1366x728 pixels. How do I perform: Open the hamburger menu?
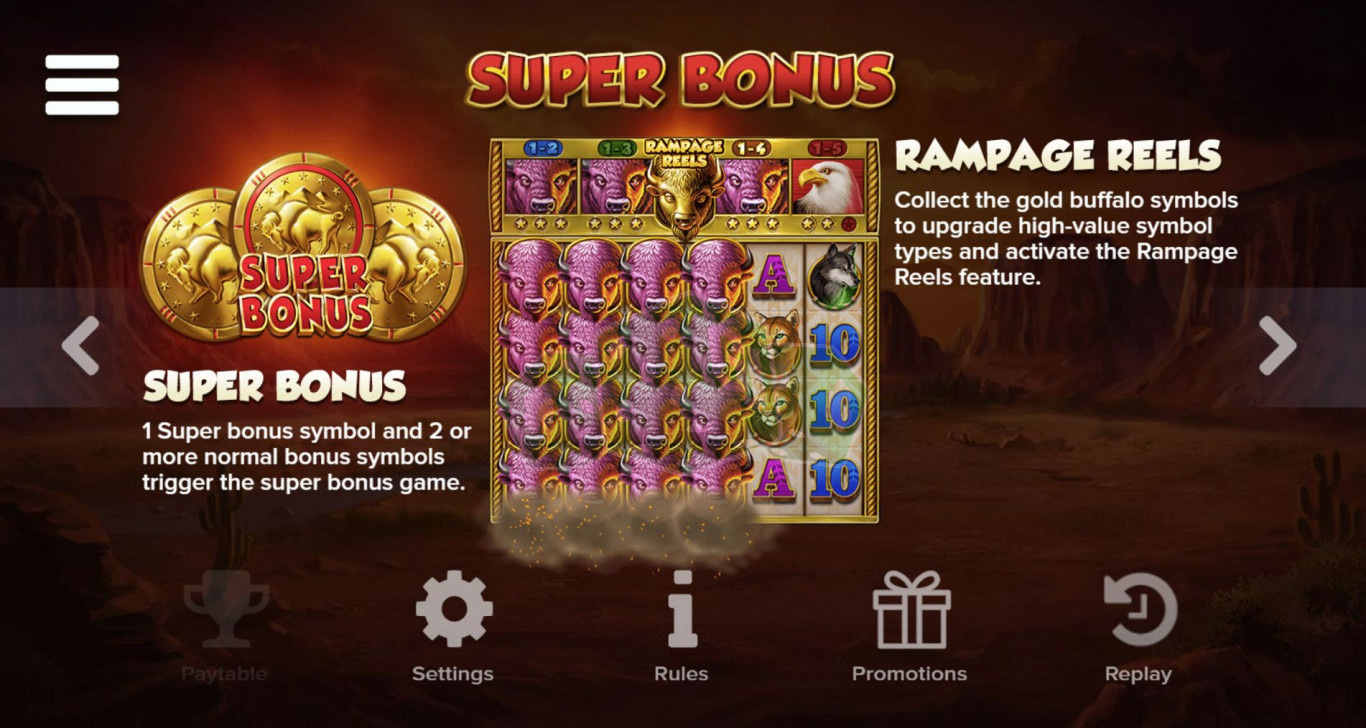pos(82,85)
